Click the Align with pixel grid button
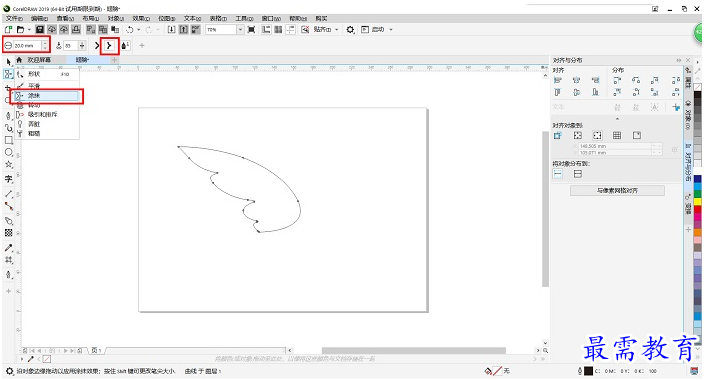 [x=617, y=191]
